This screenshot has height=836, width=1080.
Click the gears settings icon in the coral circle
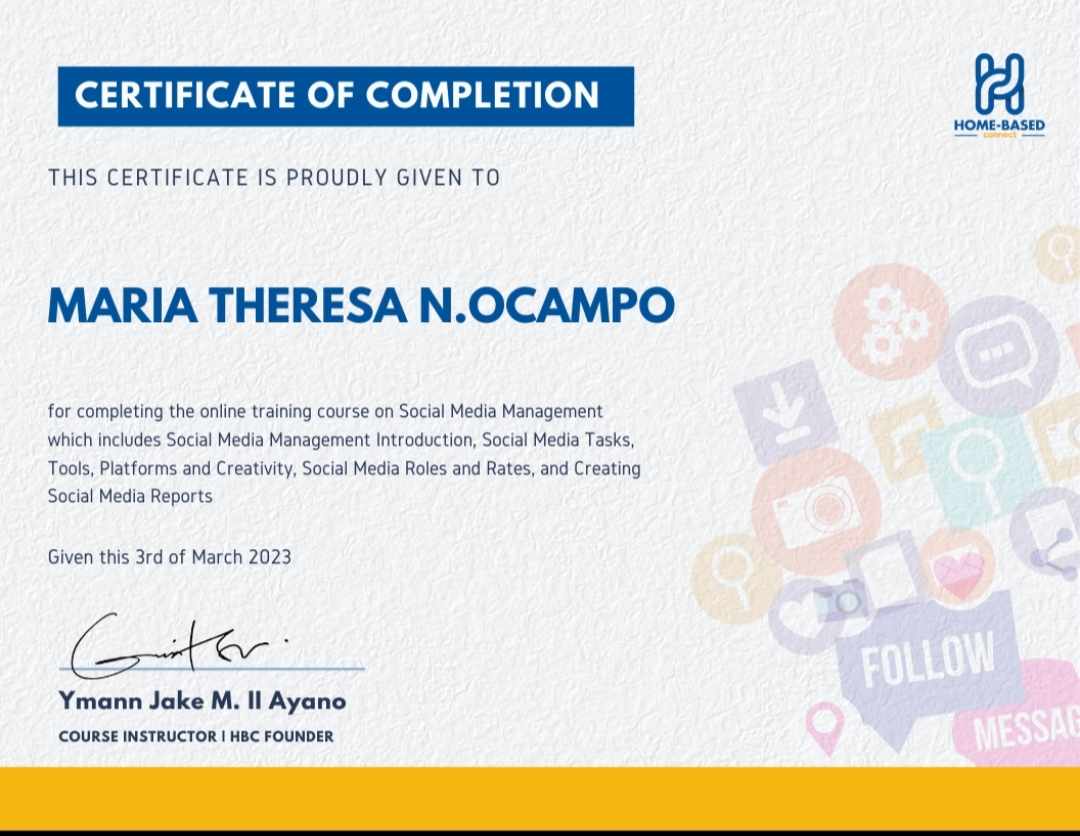890,319
